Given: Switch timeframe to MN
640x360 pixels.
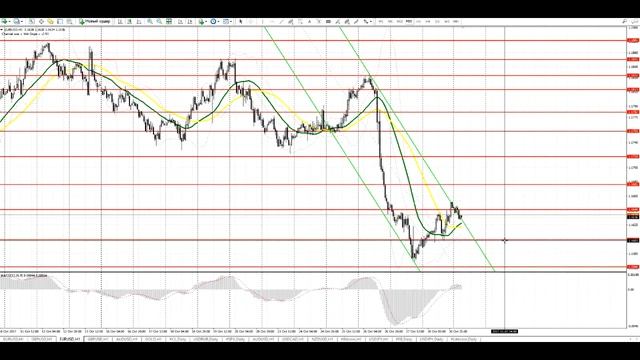Looking at the screenshot, I should 456,21.
